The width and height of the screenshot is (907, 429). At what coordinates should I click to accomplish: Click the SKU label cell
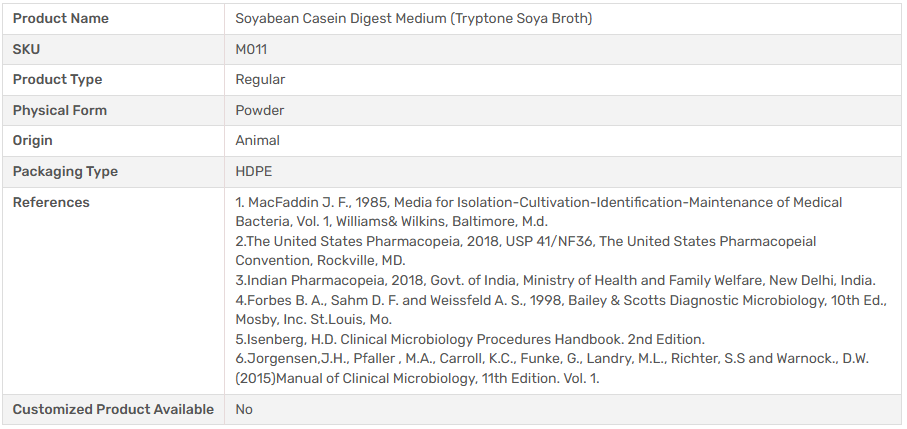(27, 49)
